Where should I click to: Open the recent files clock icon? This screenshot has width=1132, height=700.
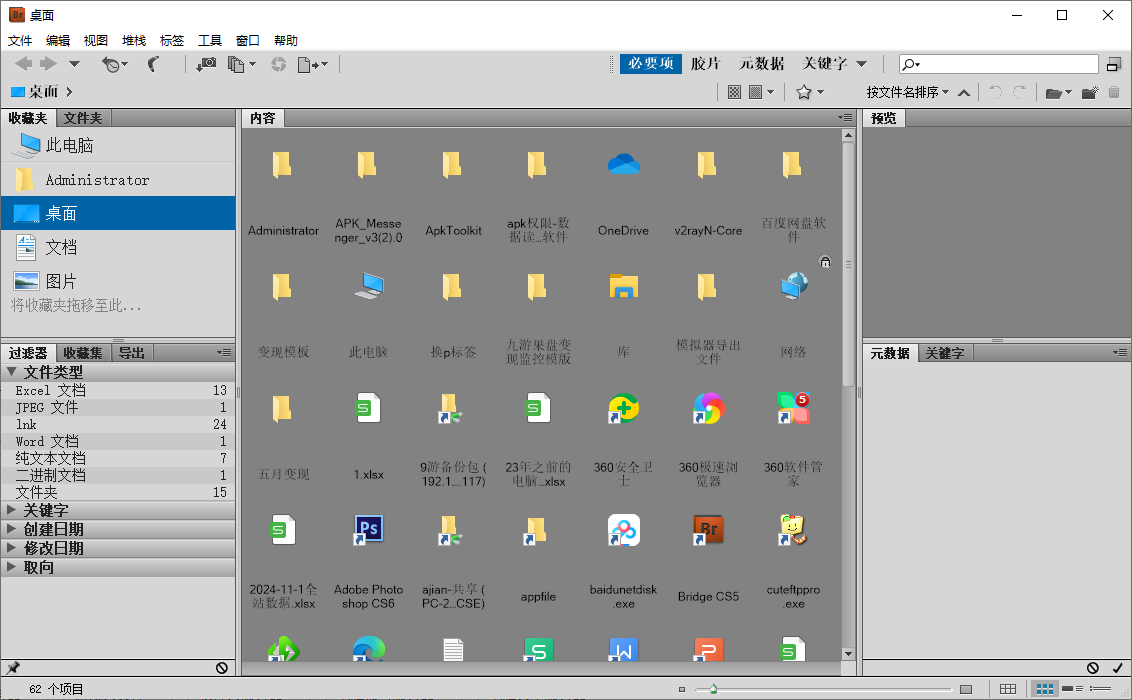pos(113,64)
